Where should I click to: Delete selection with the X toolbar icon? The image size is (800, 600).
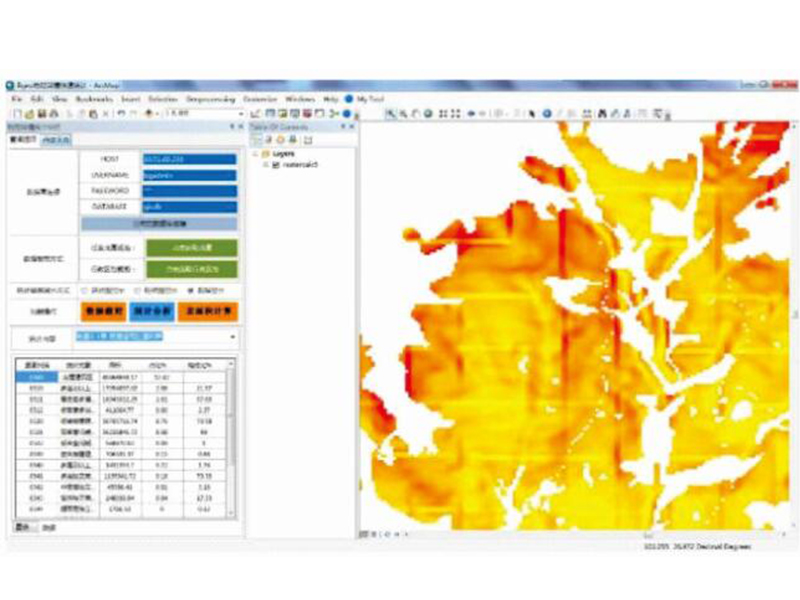[x=106, y=113]
